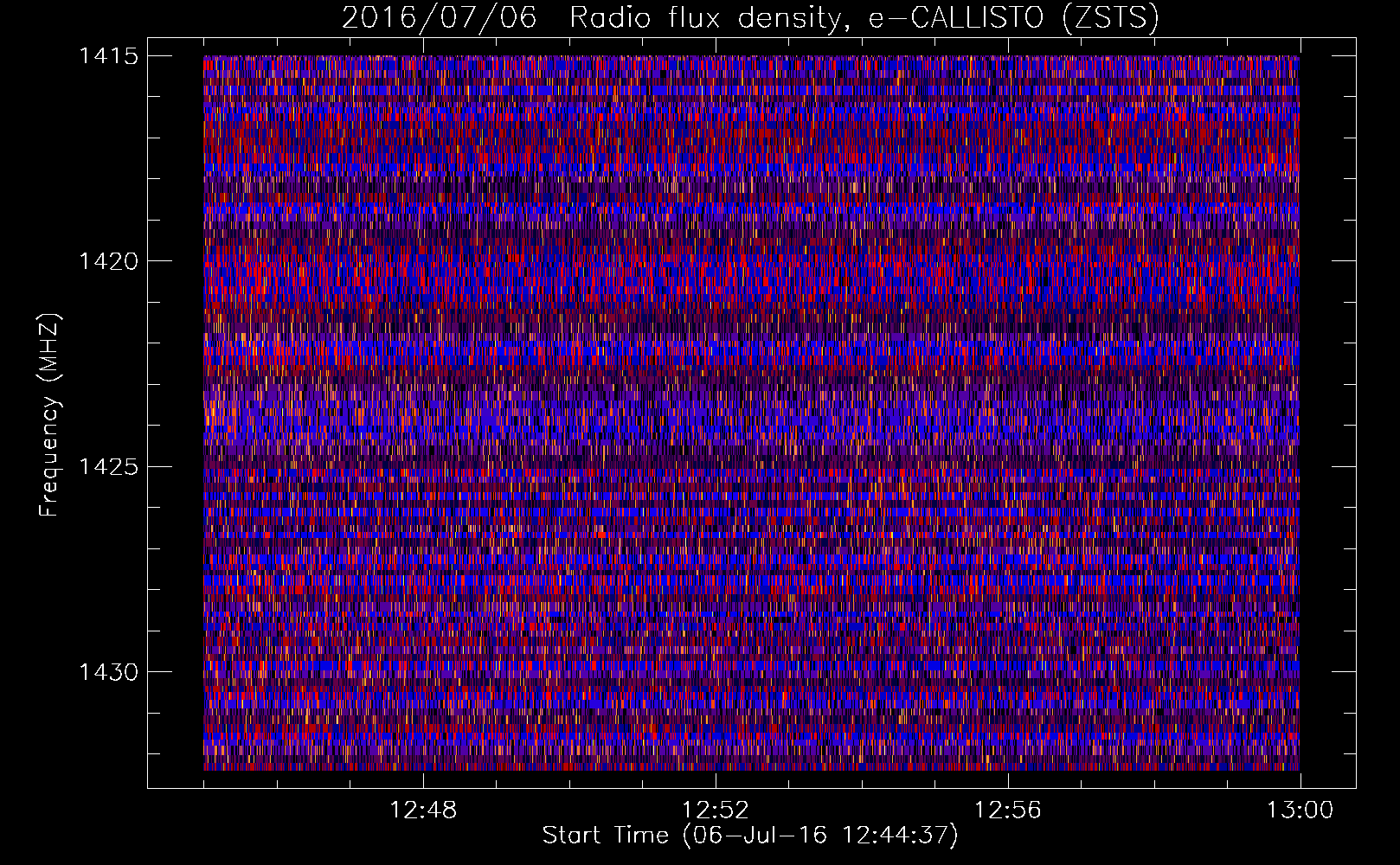Select the 1415 frequency tick label
Screen dimensions: 1400x865
108,56
